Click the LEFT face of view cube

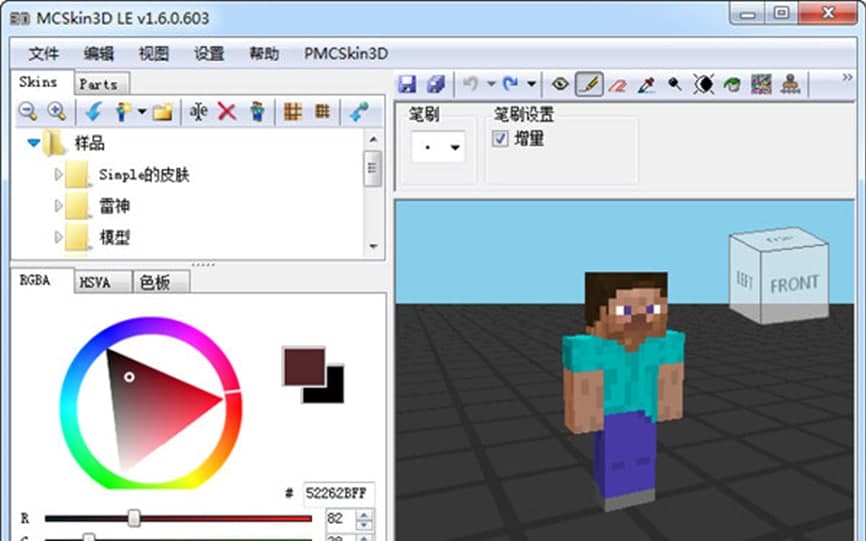[x=744, y=280]
